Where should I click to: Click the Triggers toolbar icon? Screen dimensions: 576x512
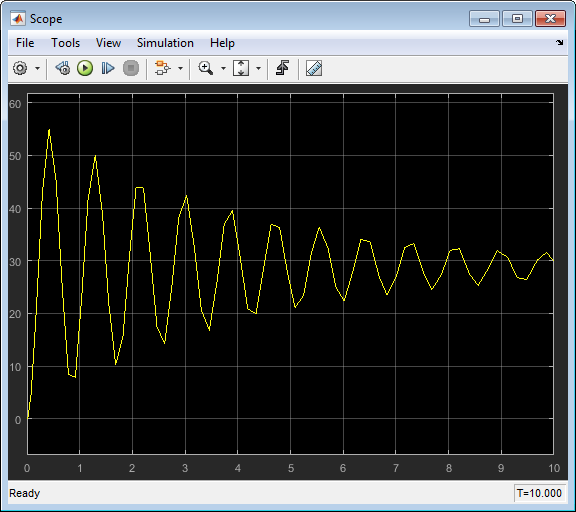282,68
